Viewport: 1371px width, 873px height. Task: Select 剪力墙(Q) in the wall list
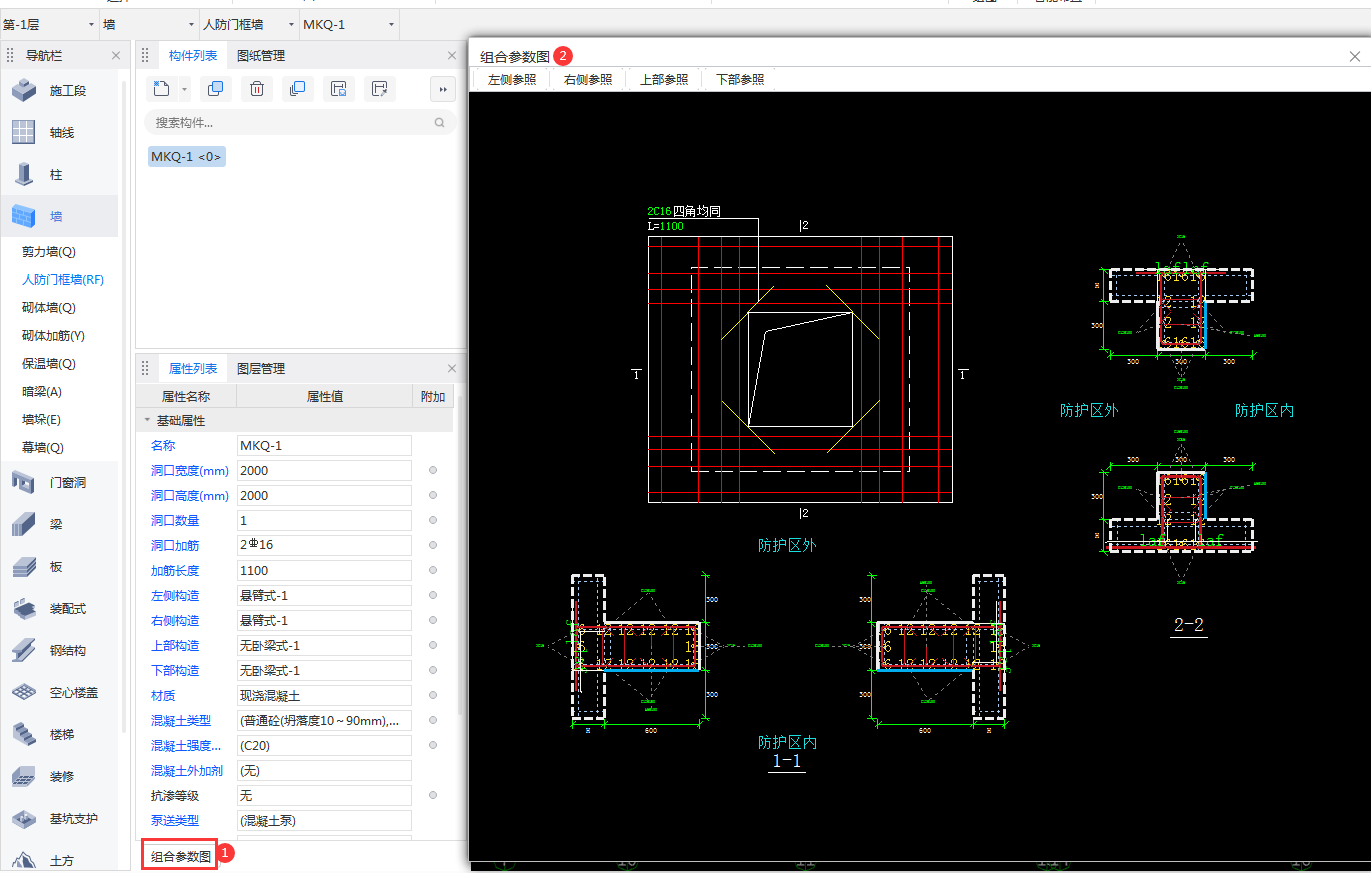click(x=49, y=252)
